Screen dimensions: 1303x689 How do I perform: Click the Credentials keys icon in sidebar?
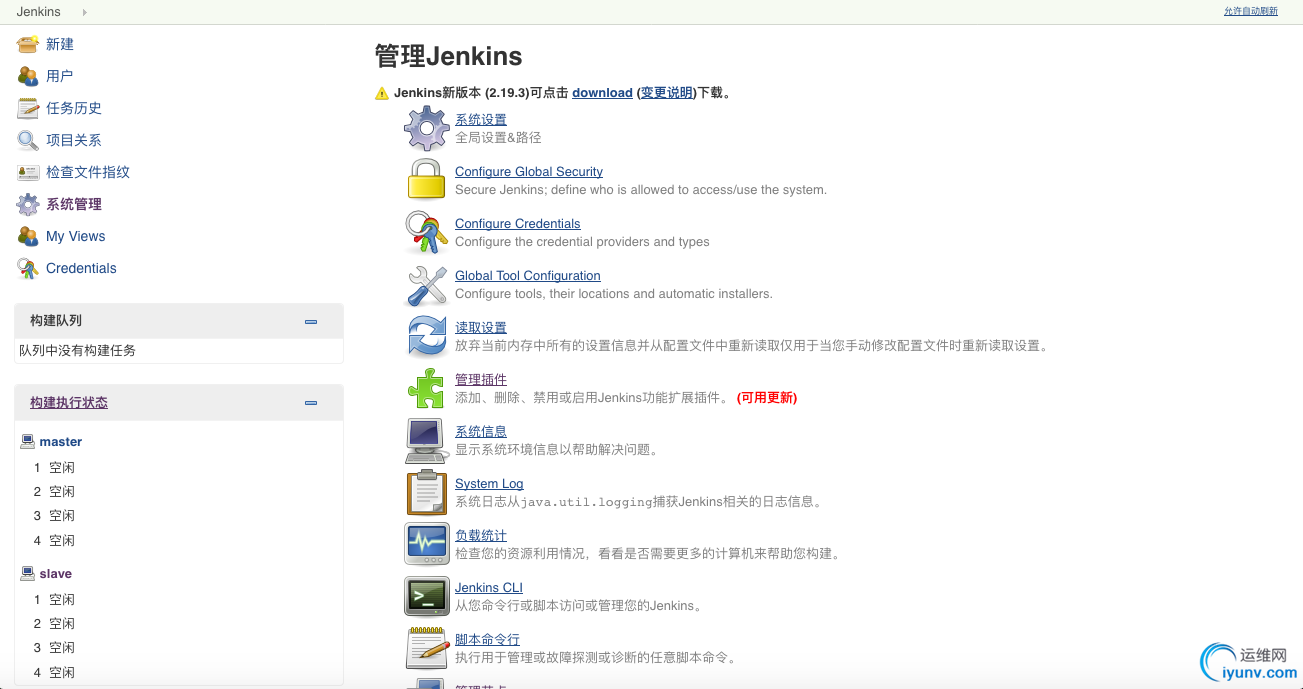(28, 268)
